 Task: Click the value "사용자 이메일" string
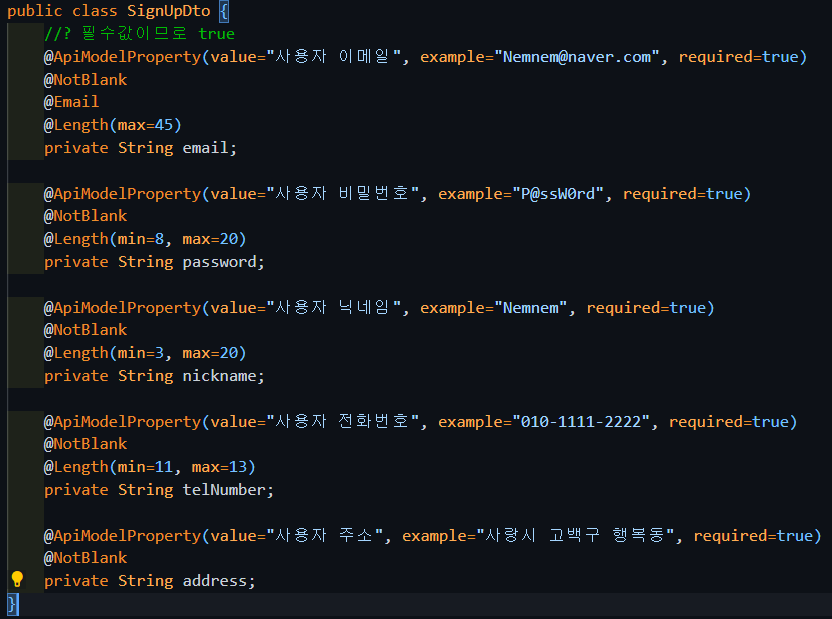pyautogui.click(x=333, y=57)
